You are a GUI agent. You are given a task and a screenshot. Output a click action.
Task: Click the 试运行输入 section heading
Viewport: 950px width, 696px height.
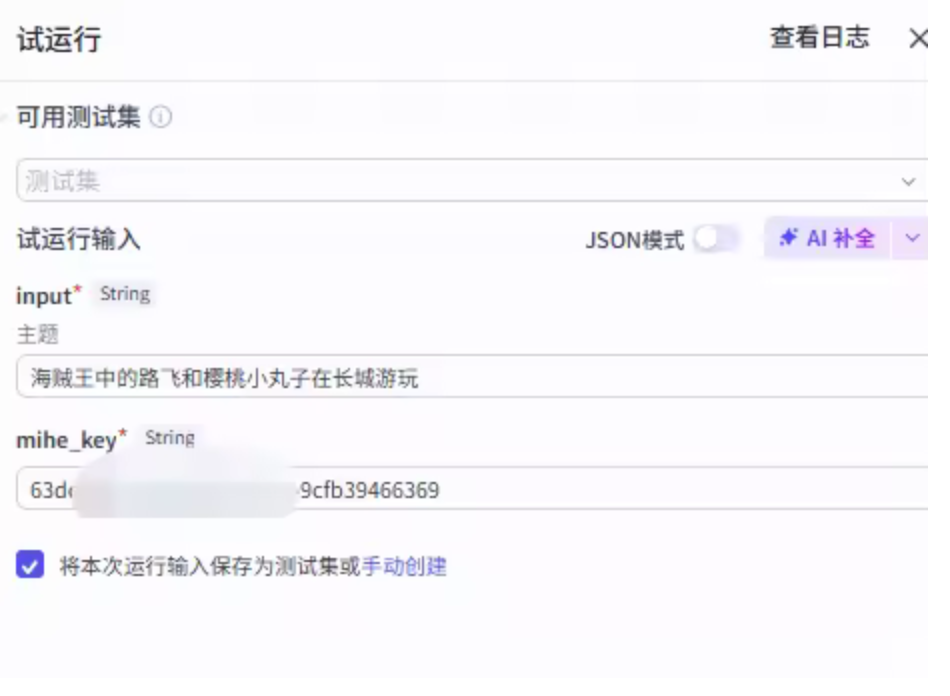[78, 240]
